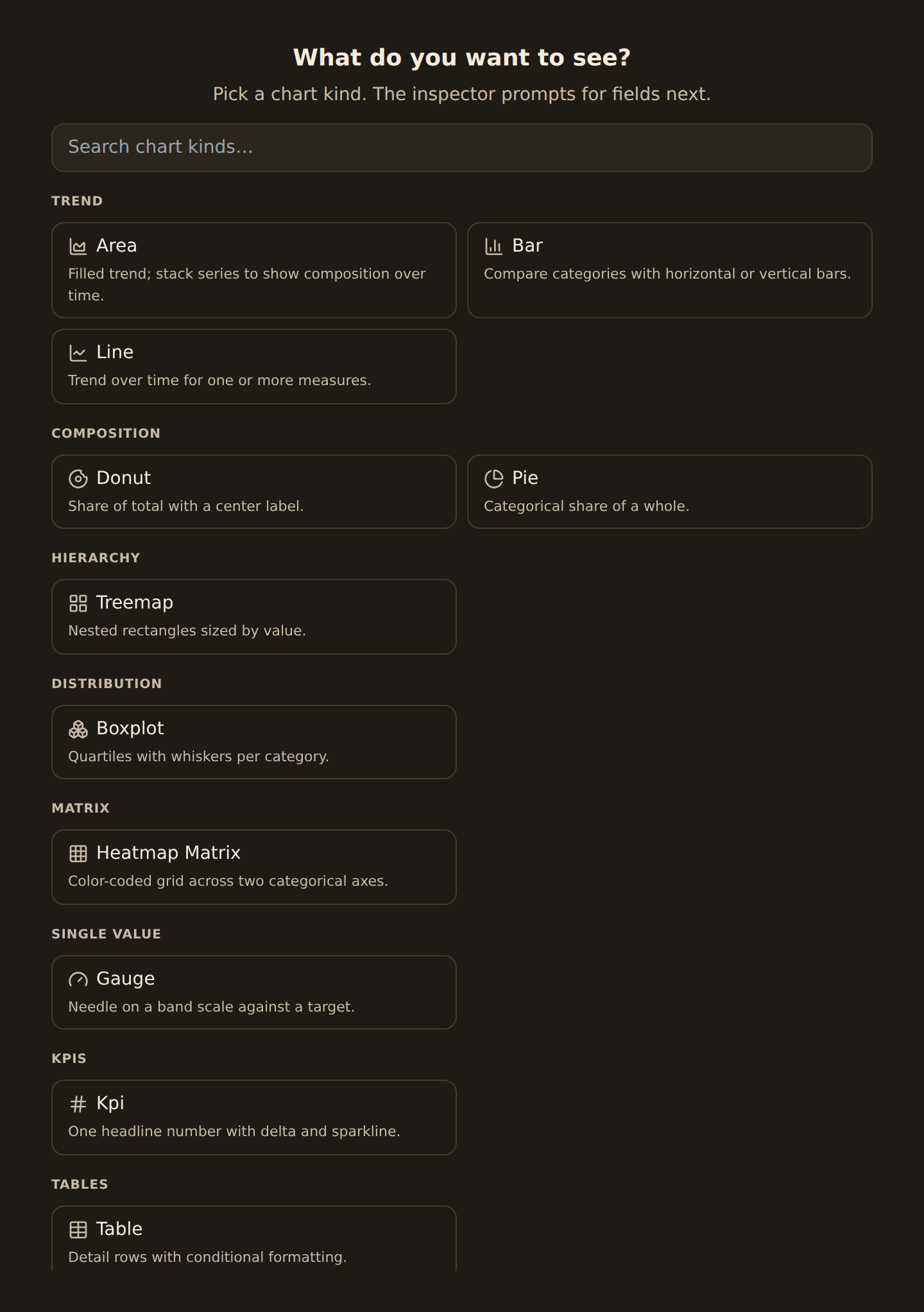
Task: Focus the Search chart kinds field
Action: tap(462, 148)
